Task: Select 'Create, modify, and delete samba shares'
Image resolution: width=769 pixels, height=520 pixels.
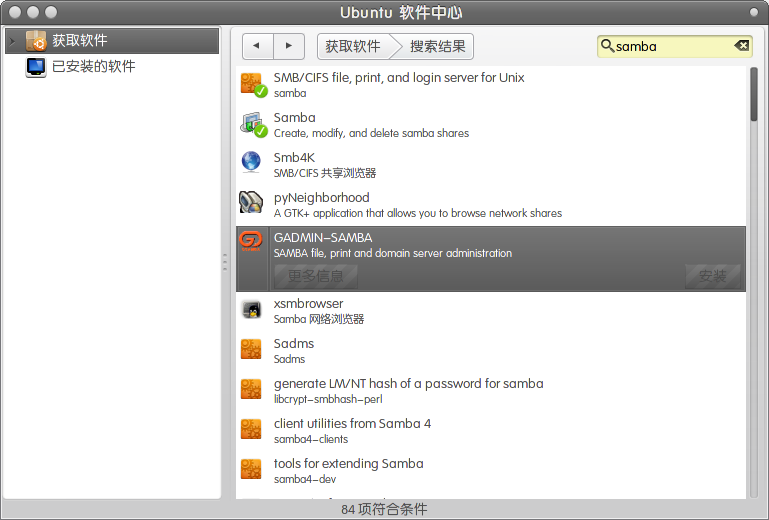Action: coord(371,133)
